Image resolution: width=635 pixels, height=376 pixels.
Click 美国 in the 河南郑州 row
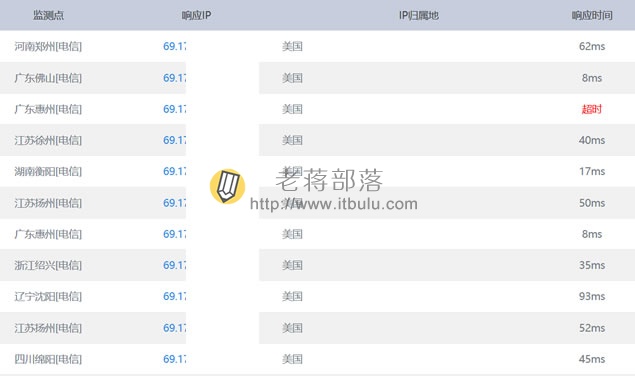click(292, 46)
